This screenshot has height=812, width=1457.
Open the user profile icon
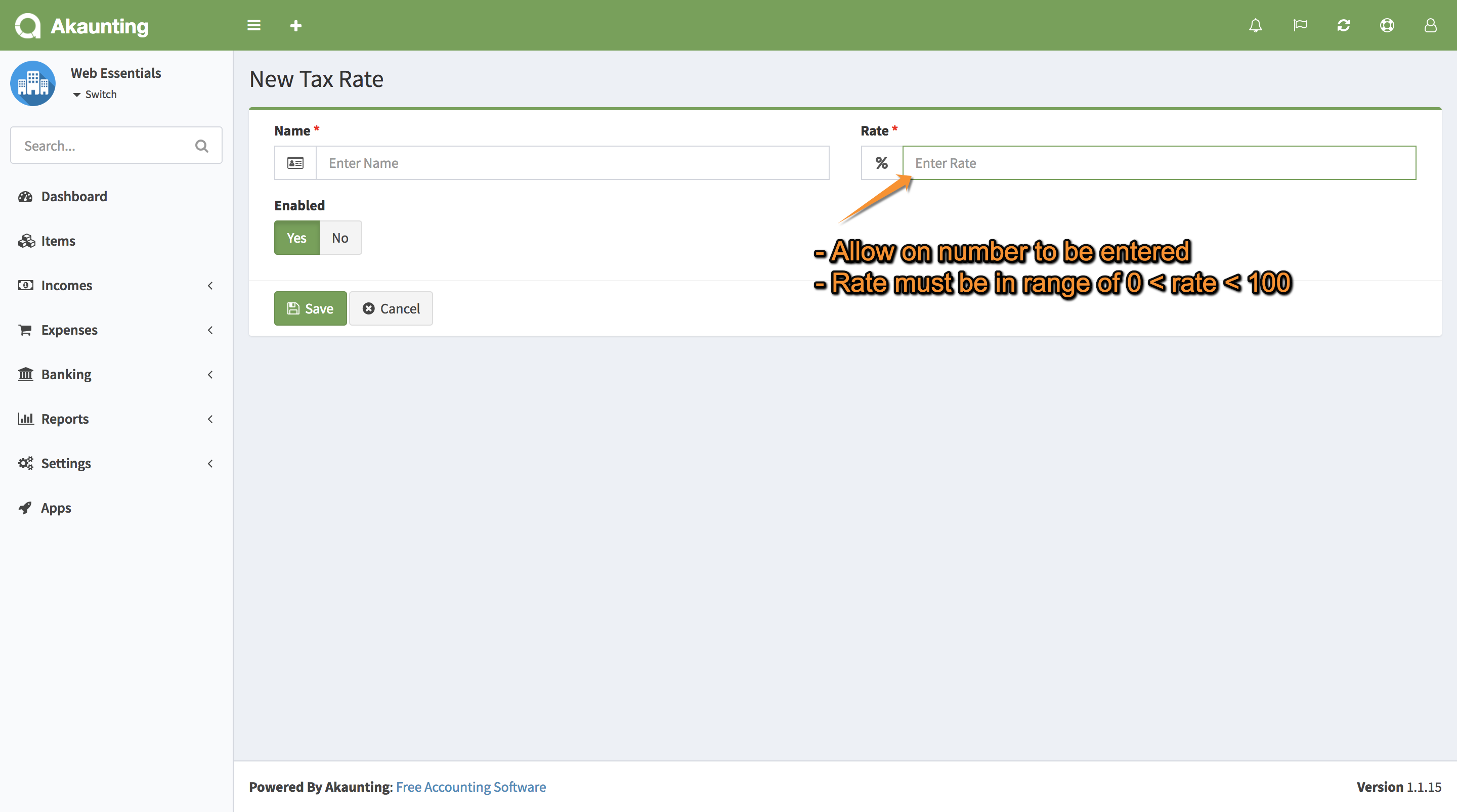click(1430, 25)
